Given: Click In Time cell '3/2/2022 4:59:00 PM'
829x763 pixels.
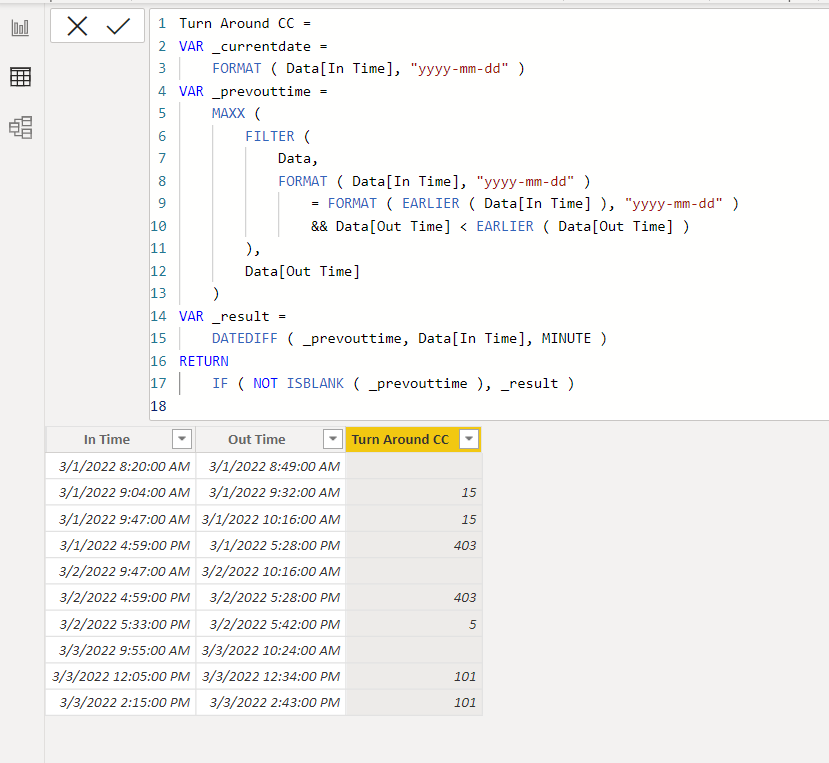Looking at the screenshot, I should (x=121, y=597).
